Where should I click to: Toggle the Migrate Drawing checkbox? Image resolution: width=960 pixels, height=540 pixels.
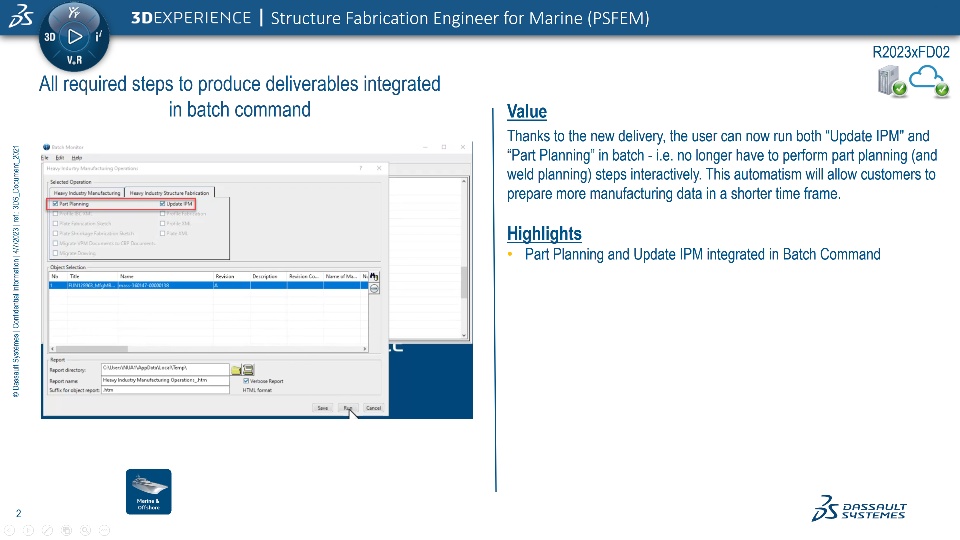(55, 253)
